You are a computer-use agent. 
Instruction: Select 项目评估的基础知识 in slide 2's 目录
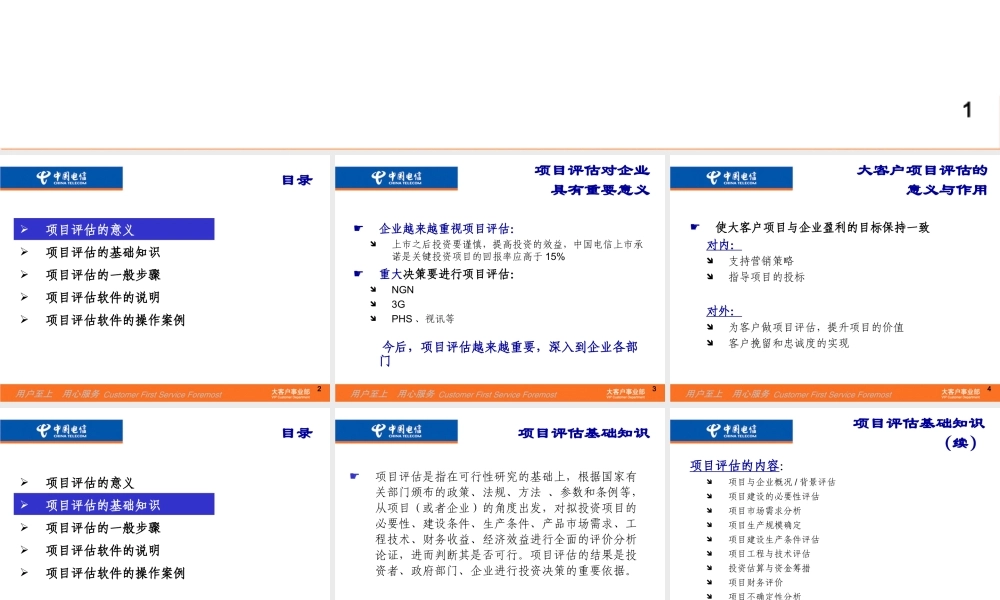coord(103,252)
